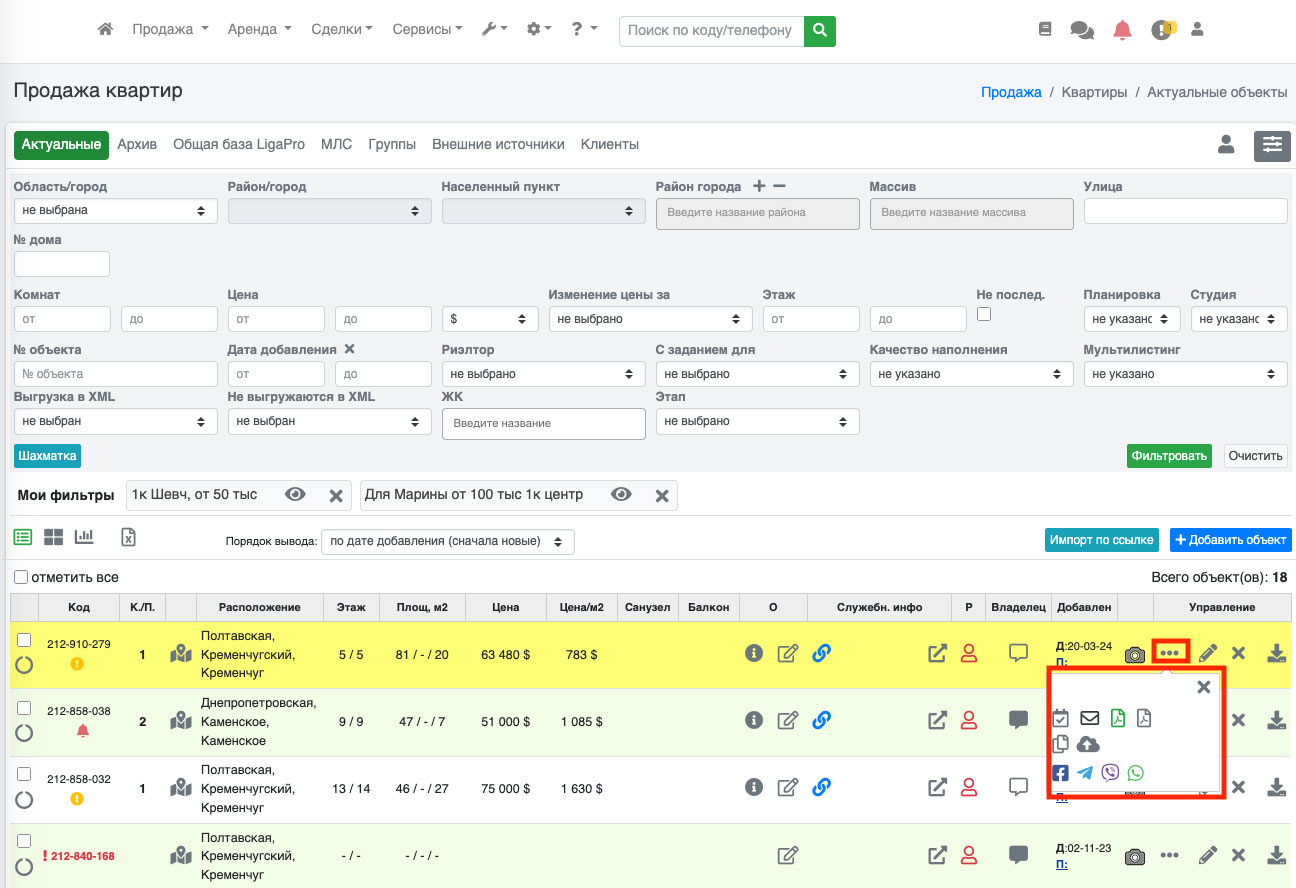Switch to the 'Архив' tab
The width and height of the screenshot is (1296, 888).
coord(137,145)
